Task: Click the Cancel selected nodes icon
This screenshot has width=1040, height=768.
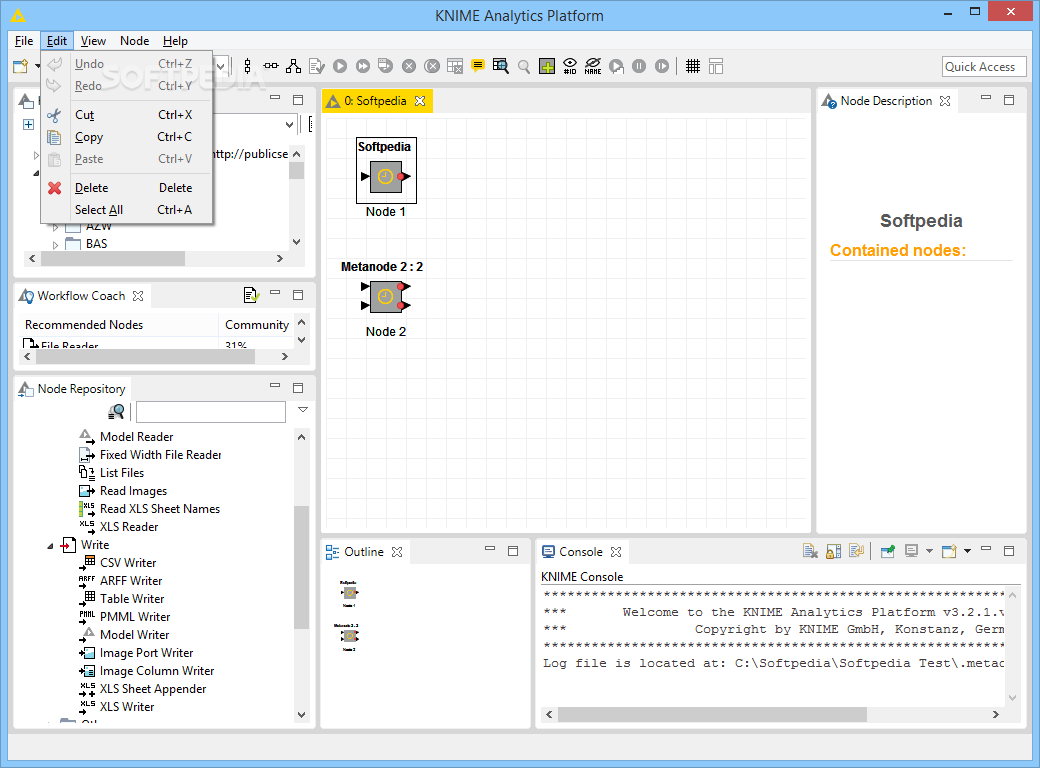Action: (x=409, y=66)
